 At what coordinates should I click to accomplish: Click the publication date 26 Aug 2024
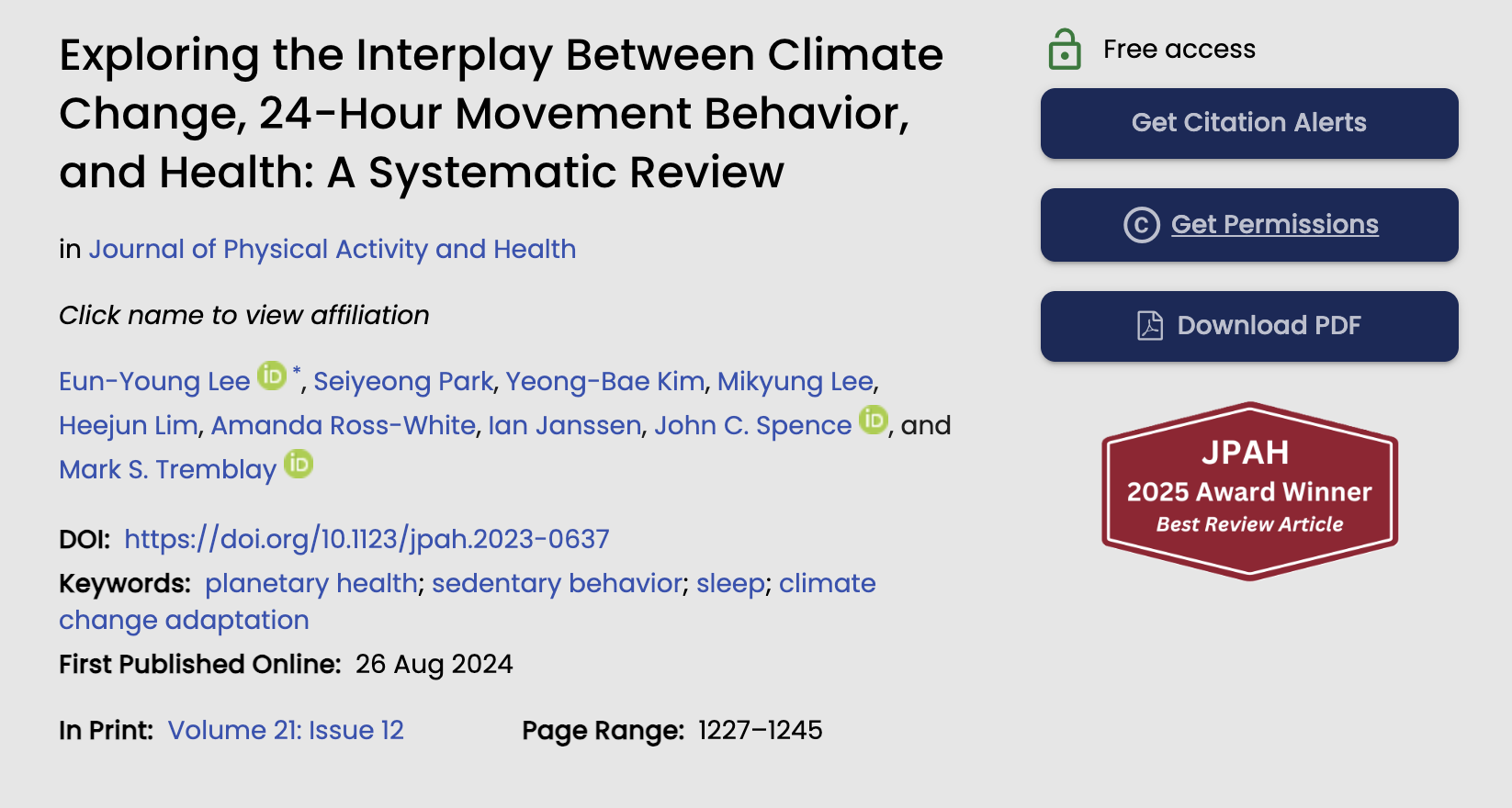[434, 664]
